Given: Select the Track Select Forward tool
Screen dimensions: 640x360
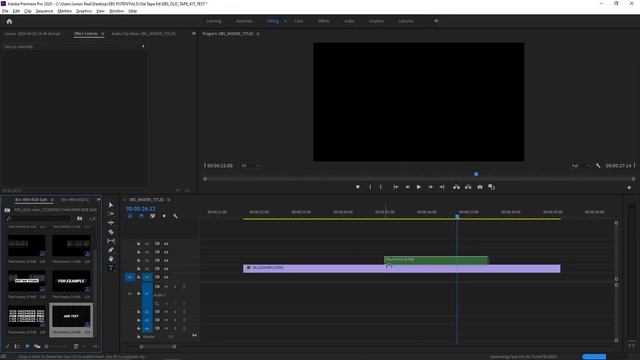Looking at the screenshot, I should [x=111, y=214].
